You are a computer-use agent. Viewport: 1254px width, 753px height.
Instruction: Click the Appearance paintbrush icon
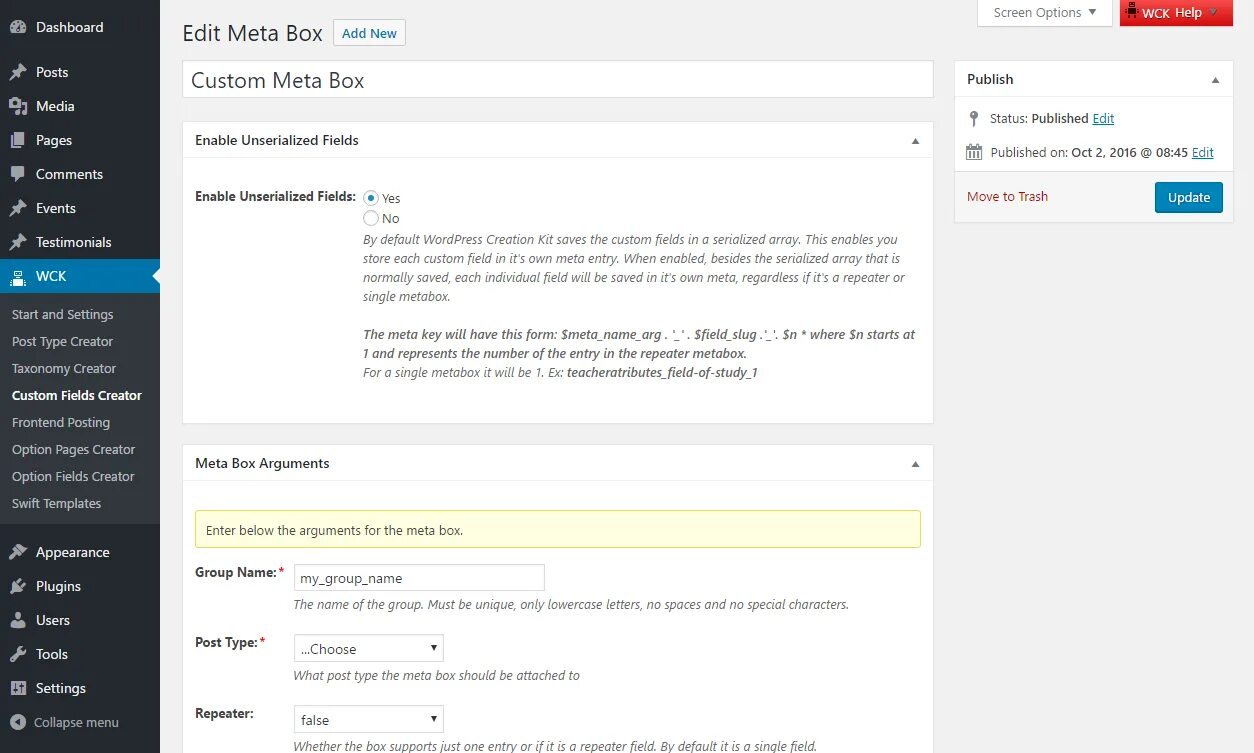tap(18, 552)
